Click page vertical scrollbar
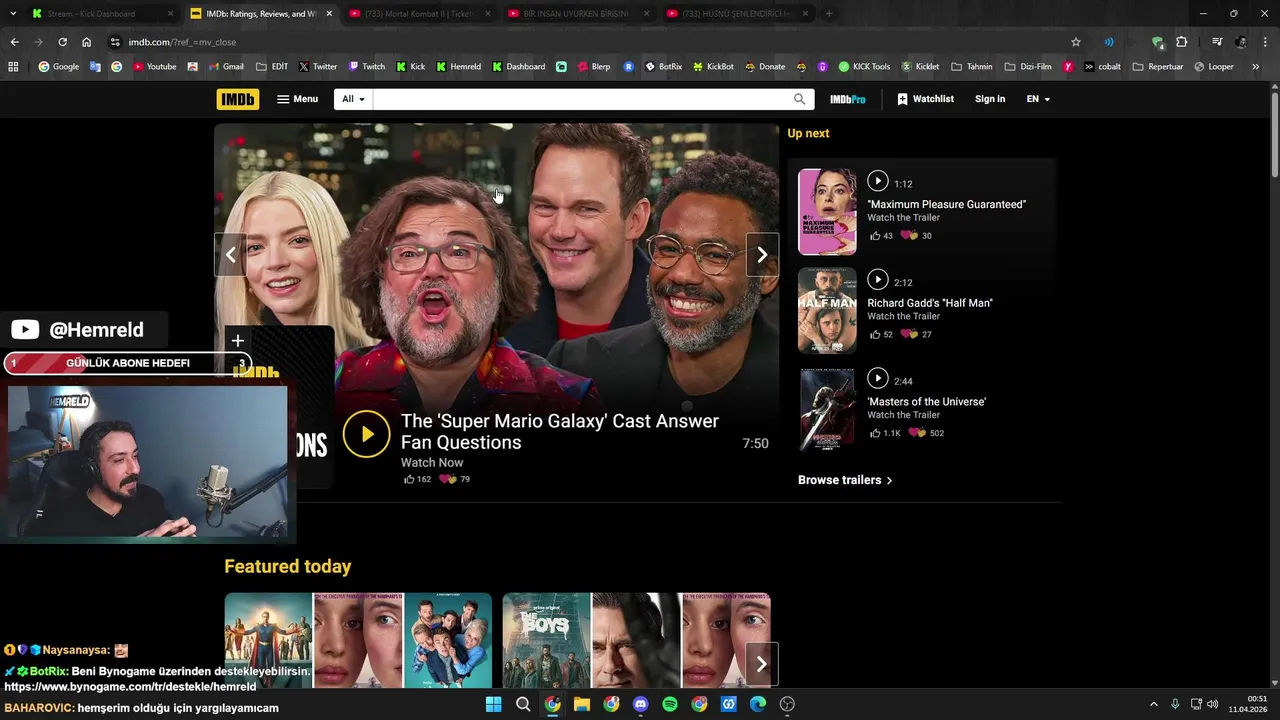This screenshot has width=1280, height=720. (1274, 135)
